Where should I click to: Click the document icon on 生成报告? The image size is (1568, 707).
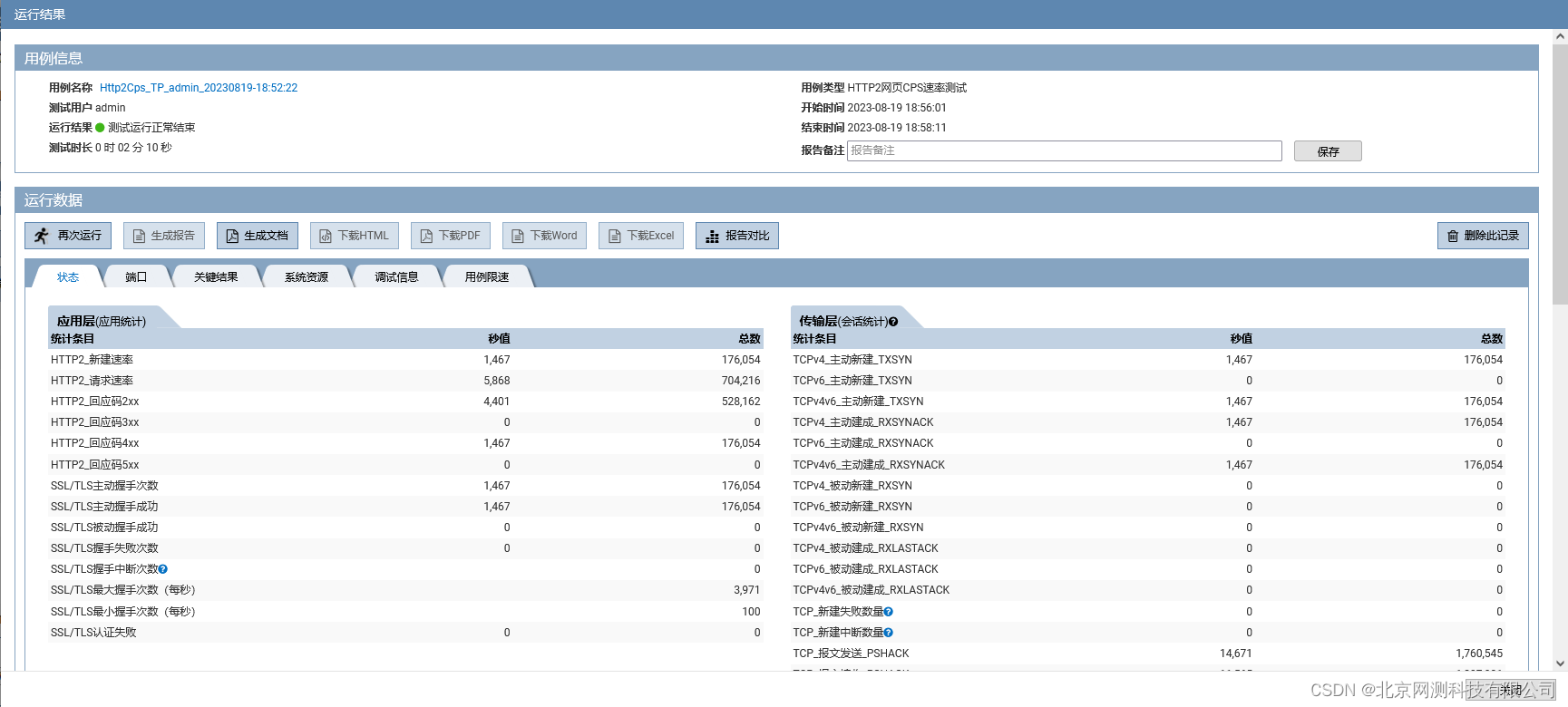(x=139, y=236)
